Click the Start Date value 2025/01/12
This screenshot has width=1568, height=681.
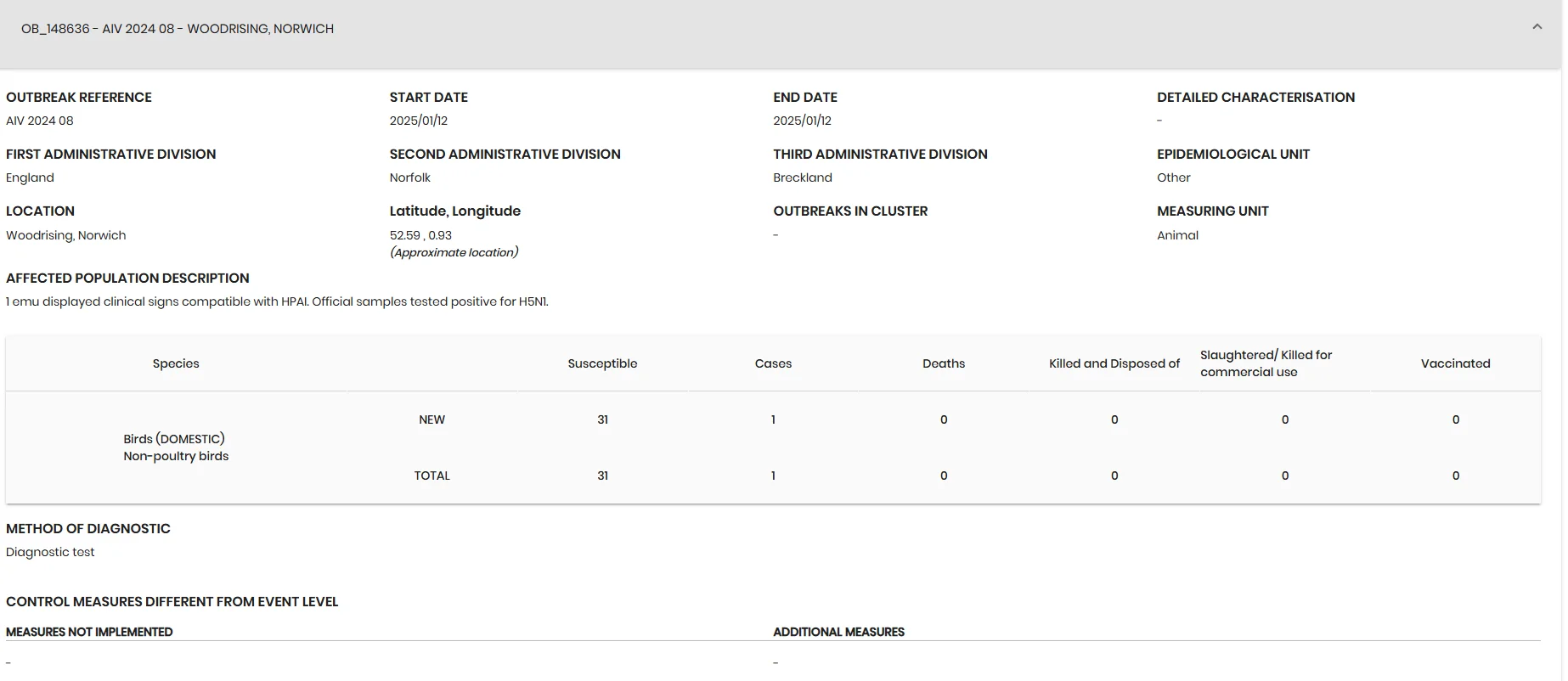(x=419, y=121)
